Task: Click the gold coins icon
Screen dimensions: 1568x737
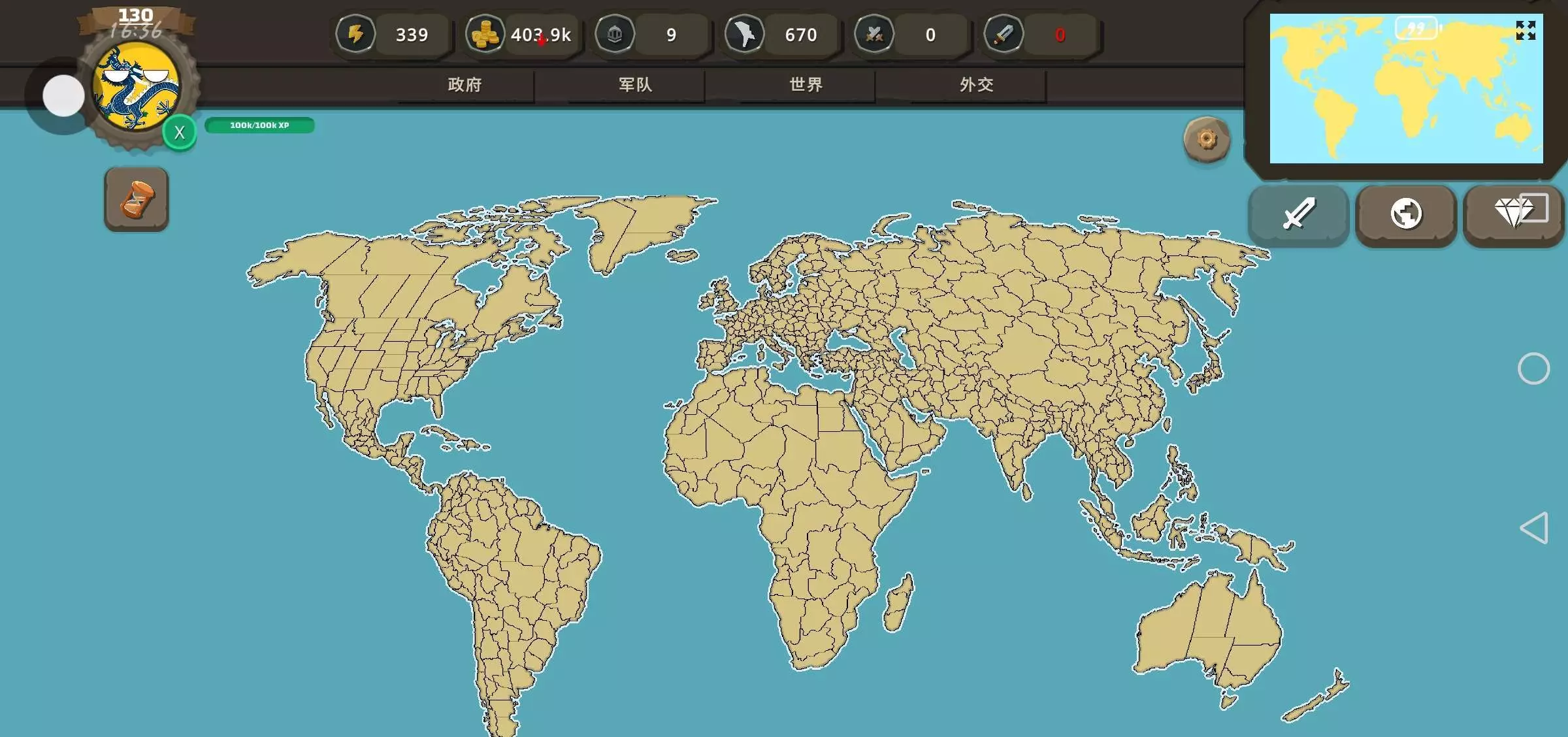Action: point(485,34)
